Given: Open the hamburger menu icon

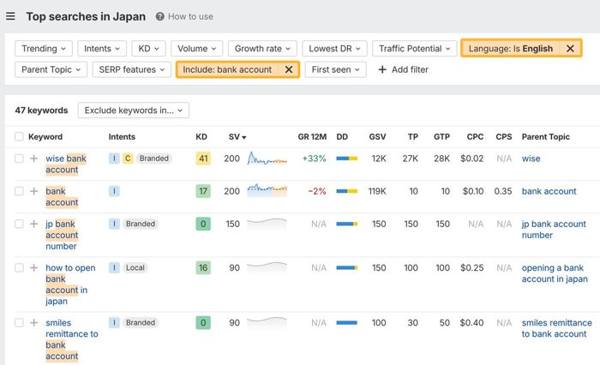Looking at the screenshot, I should pyautogui.click(x=11, y=16).
